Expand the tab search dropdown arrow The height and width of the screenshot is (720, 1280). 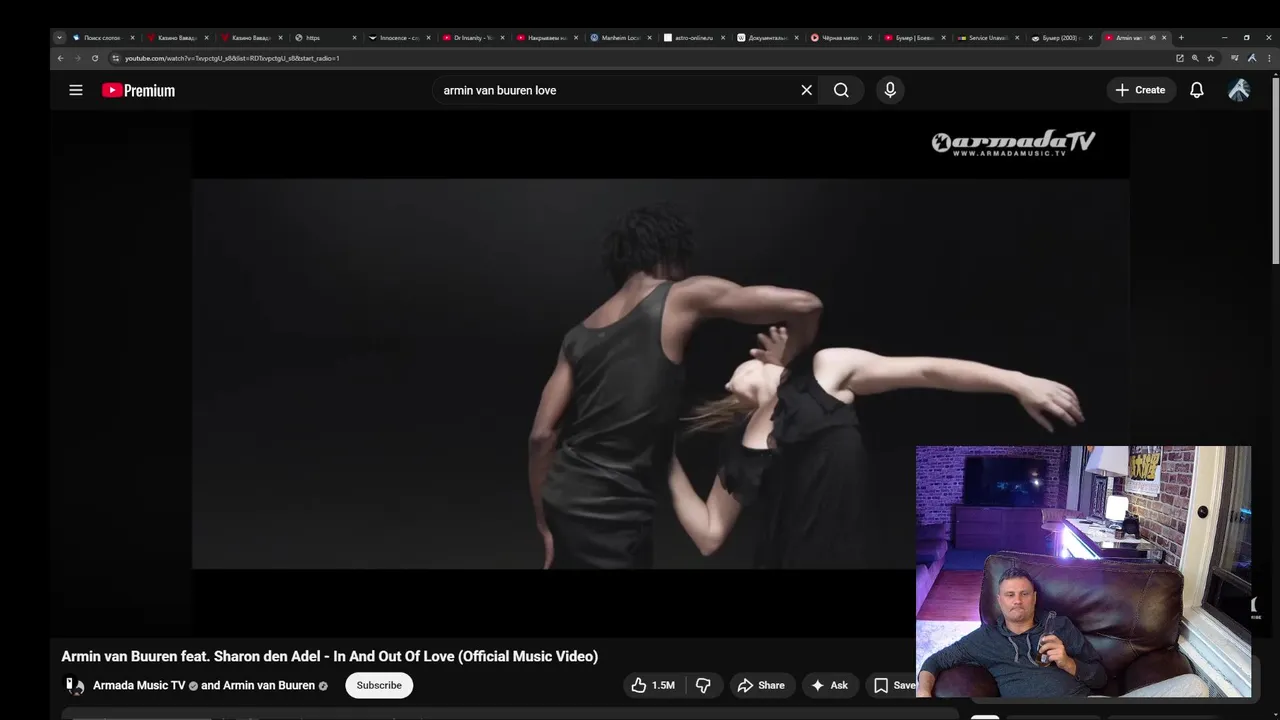(x=59, y=38)
